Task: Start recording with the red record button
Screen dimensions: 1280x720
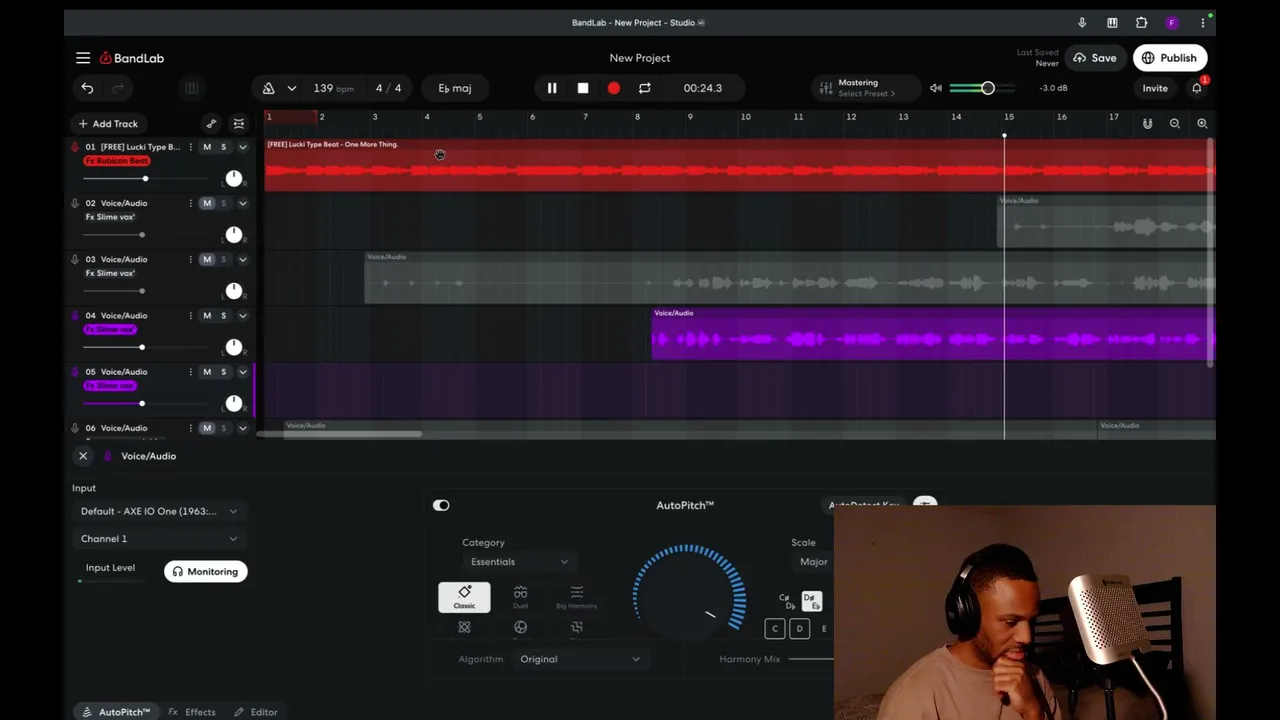Action: tap(614, 88)
